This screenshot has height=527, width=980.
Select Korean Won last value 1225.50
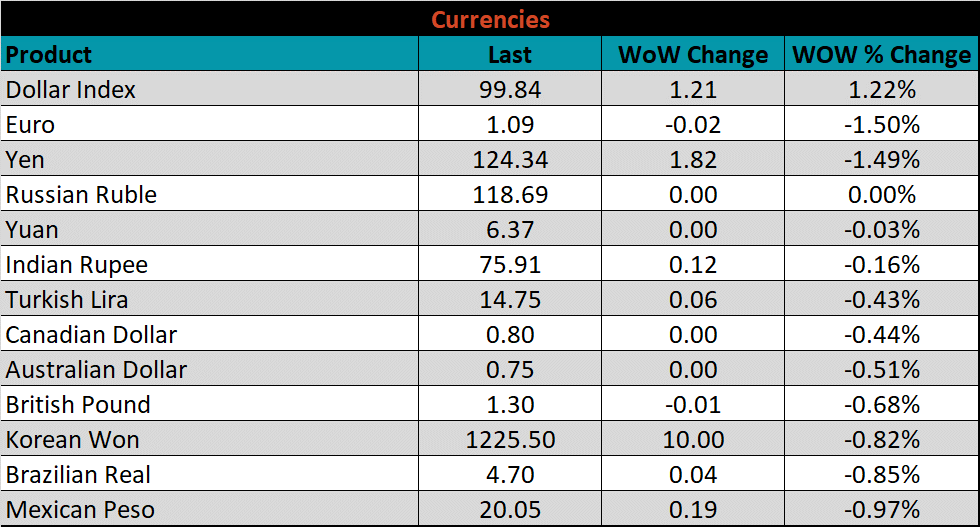pyautogui.click(x=510, y=440)
